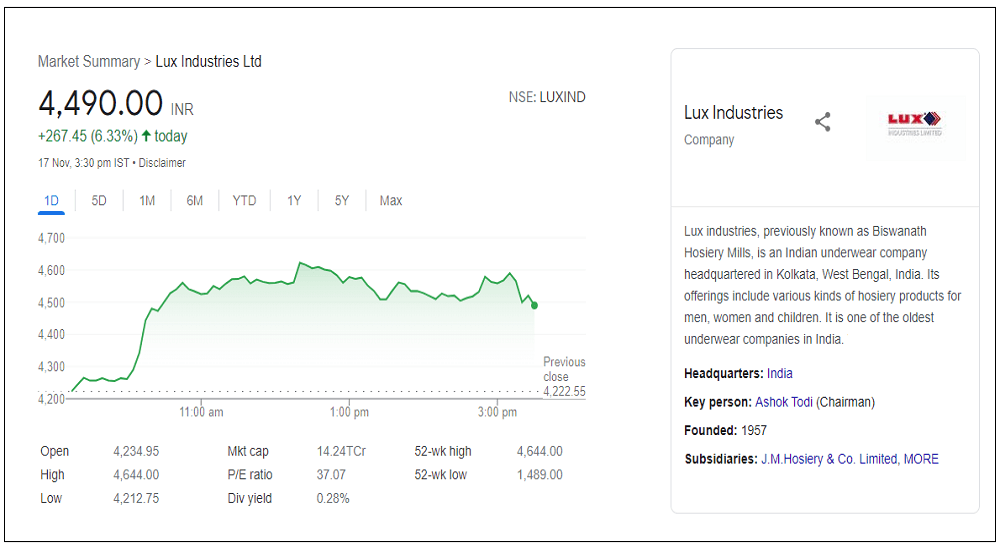Click the share icon beside Lux Industries
Viewport: 1000px width, 550px height.
click(x=823, y=122)
